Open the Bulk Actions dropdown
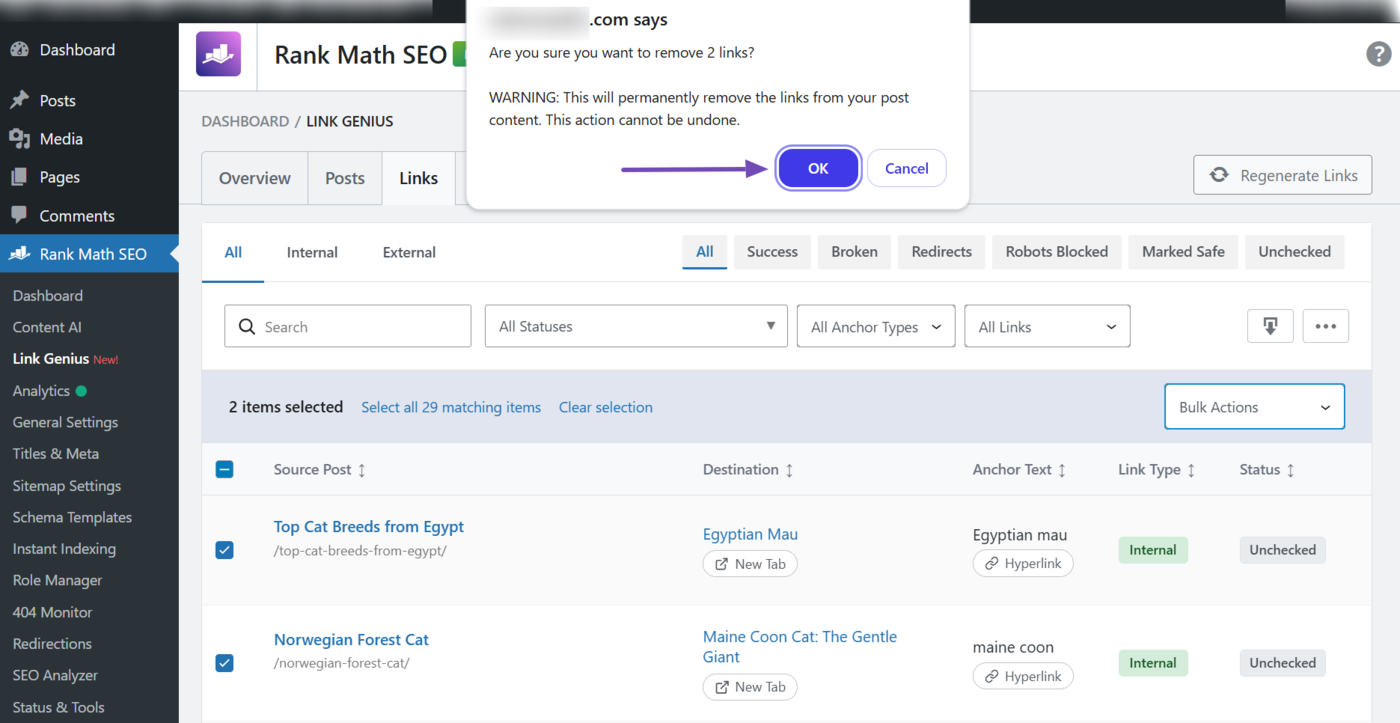The height and width of the screenshot is (723, 1400). point(1254,407)
